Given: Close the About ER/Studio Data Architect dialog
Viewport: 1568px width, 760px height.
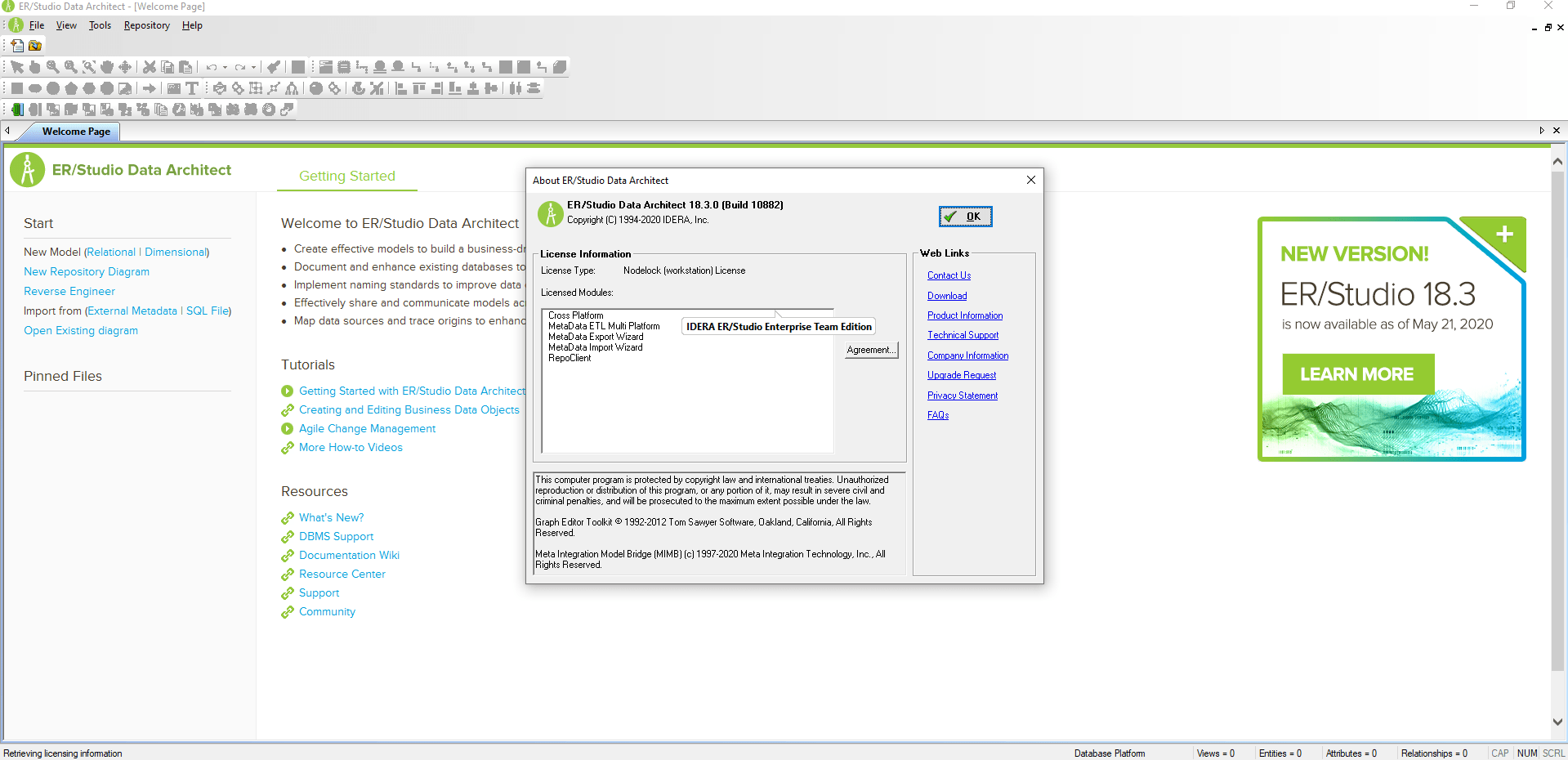Looking at the screenshot, I should pyautogui.click(x=1031, y=180).
